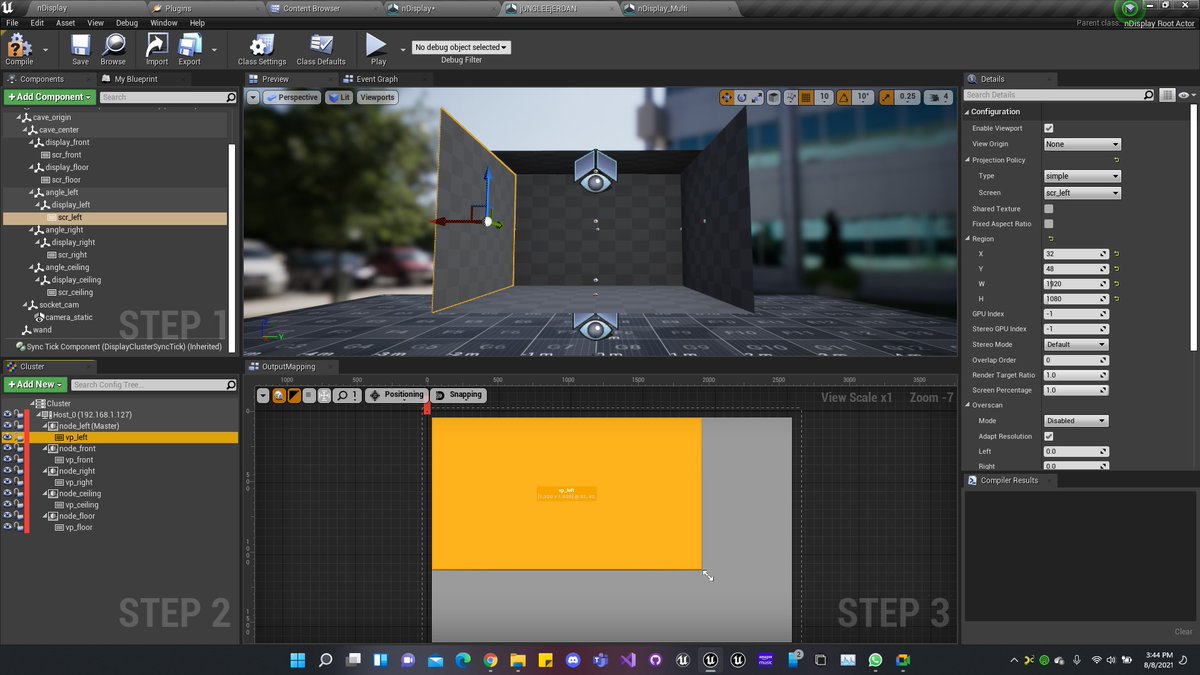Open WhatsApp from the taskbar

[x=876, y=660]
